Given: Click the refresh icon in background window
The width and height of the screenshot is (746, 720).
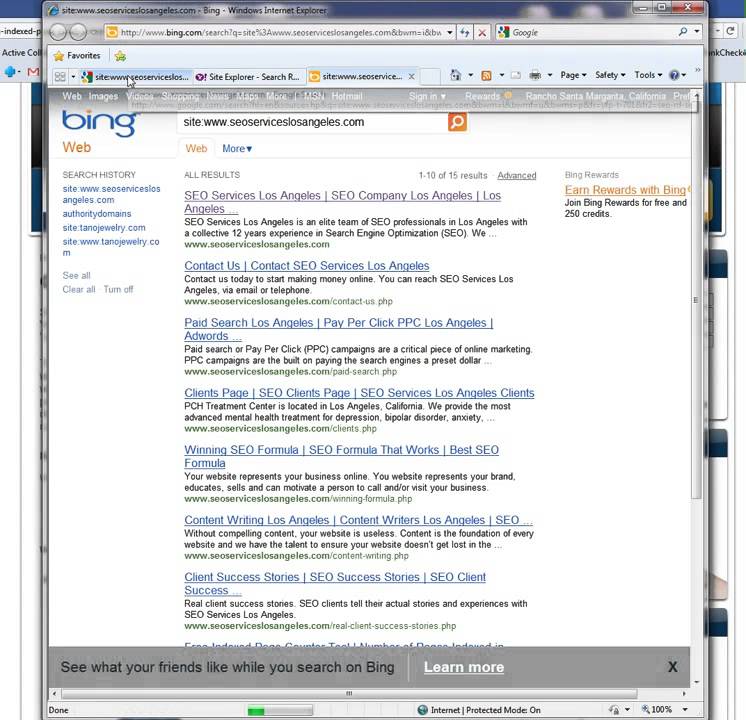Looking at the screenshot, I should pos(730,31).
